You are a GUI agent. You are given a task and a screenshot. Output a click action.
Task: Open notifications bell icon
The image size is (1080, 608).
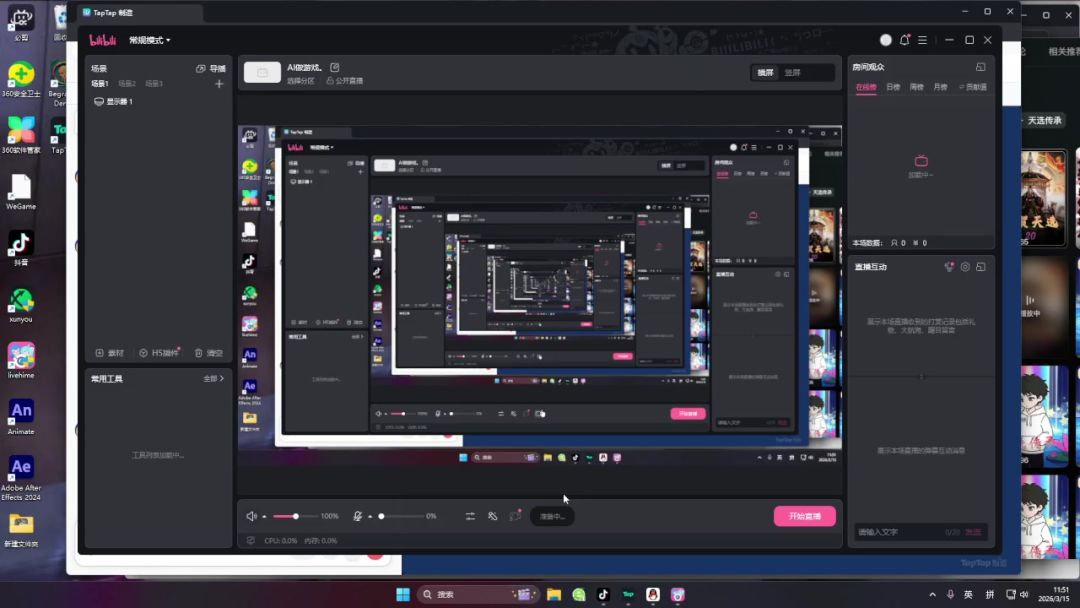click(905, 40)
